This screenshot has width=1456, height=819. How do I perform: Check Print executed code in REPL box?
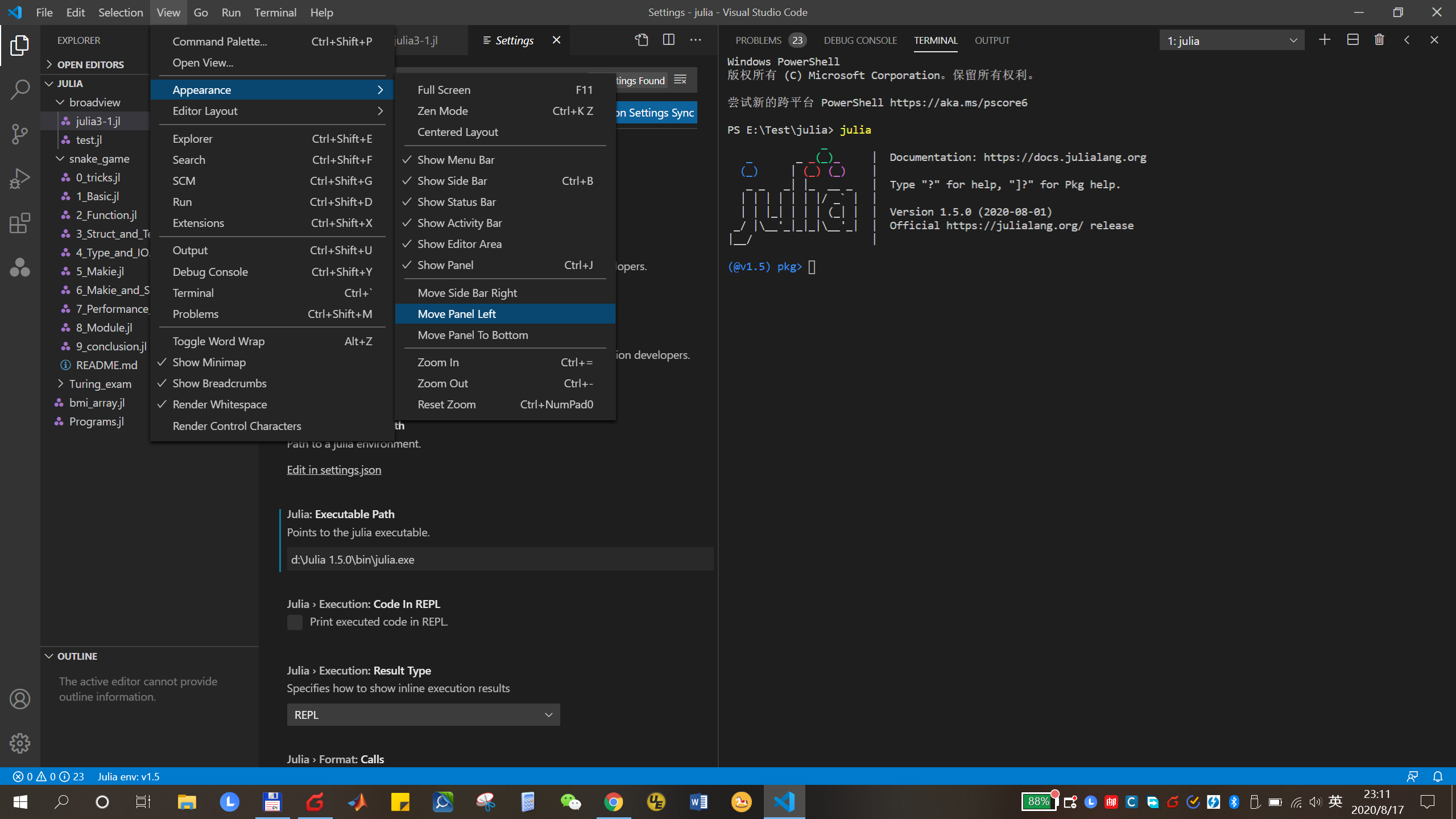[x=295, y=622]
